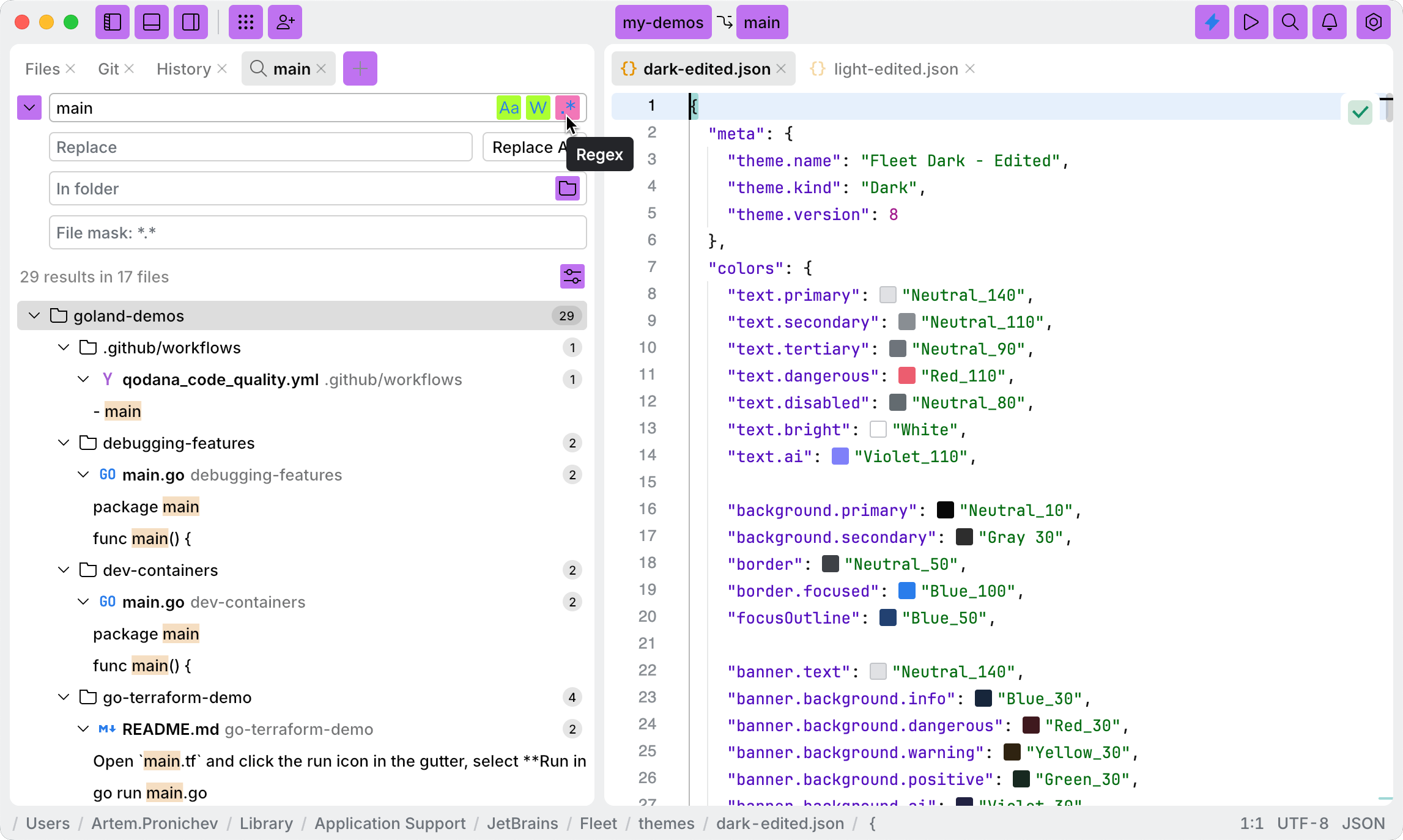Open the search history dropdown
Screen dimensions: 1403x840
[28, 107]
